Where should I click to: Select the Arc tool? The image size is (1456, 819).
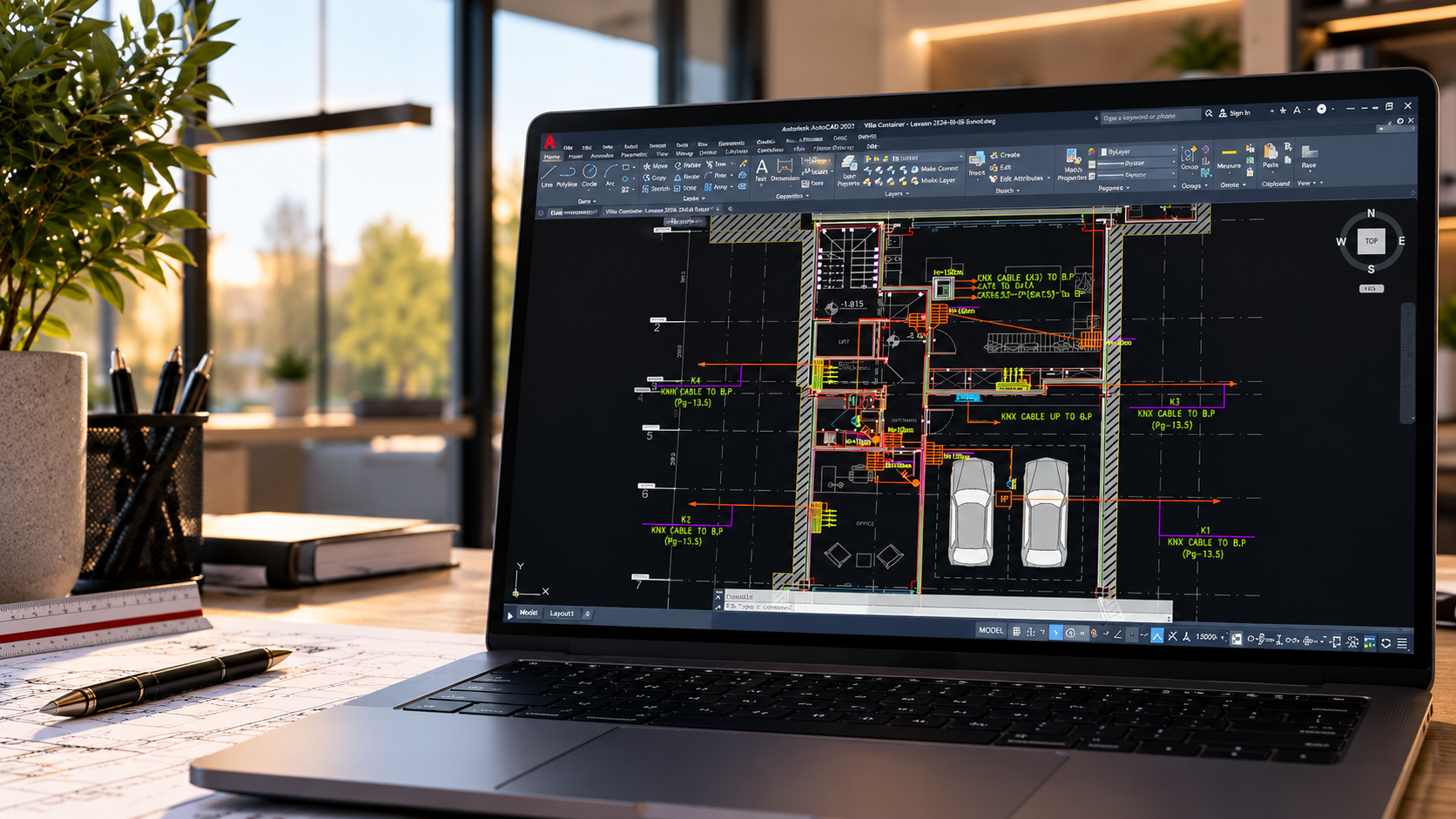(610, 174)
